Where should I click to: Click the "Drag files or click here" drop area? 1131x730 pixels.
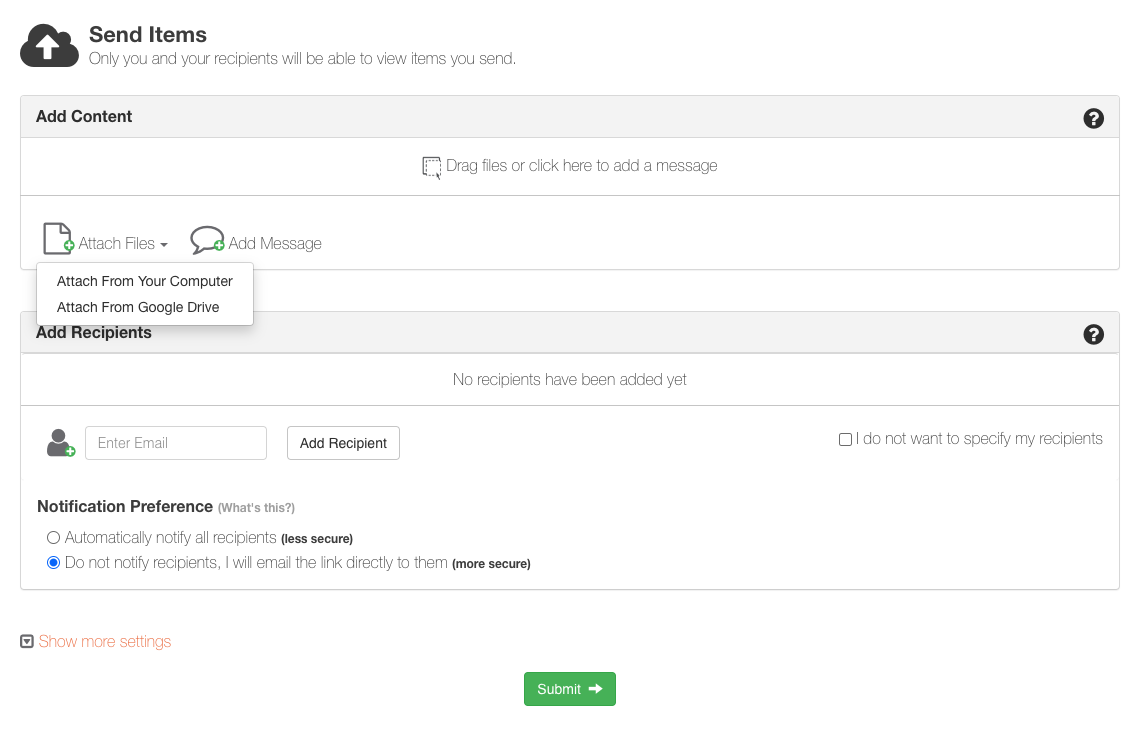coord(581,166)
